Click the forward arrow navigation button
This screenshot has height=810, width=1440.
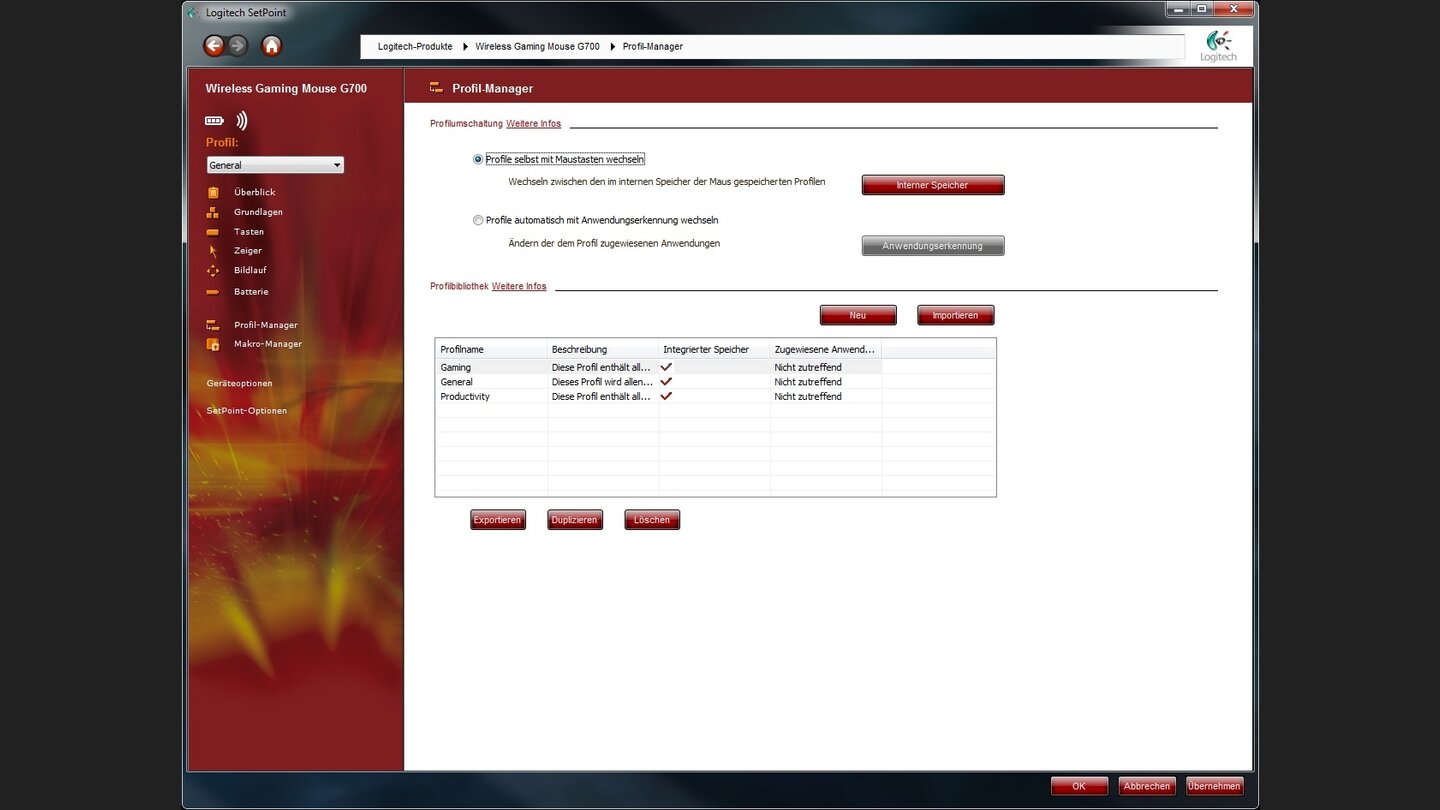(x=238, y=45)
